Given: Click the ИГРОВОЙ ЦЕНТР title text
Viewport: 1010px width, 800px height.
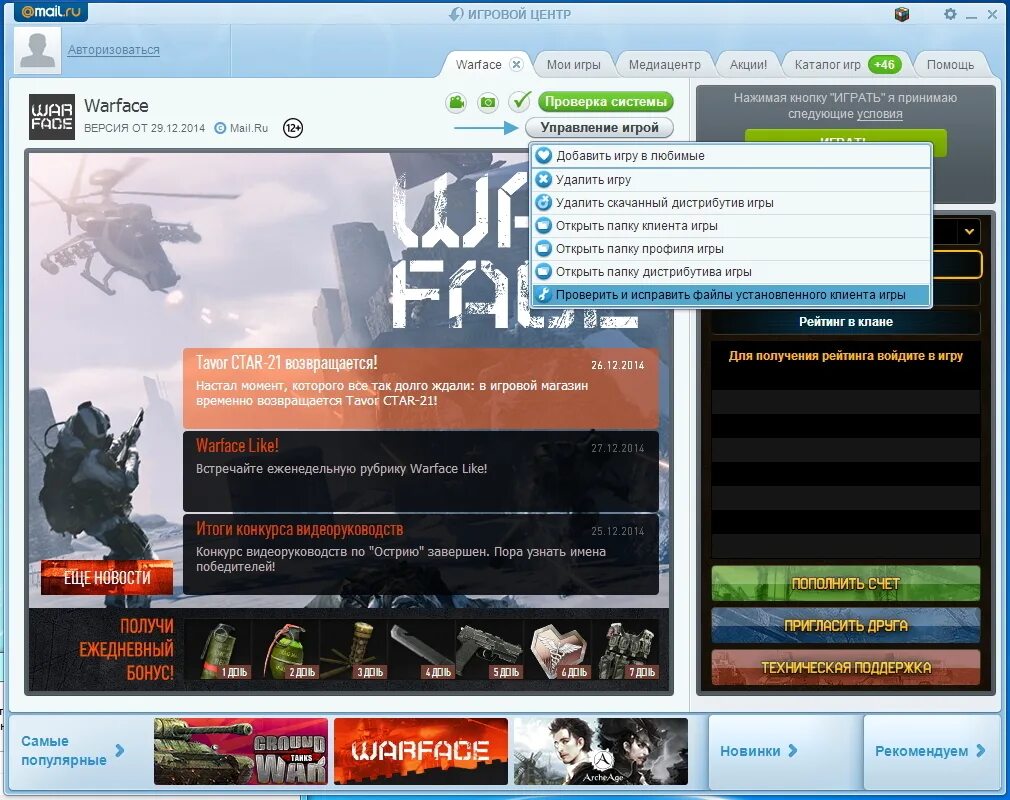Looking at the screenshot, I should click(x=519, y=14).
